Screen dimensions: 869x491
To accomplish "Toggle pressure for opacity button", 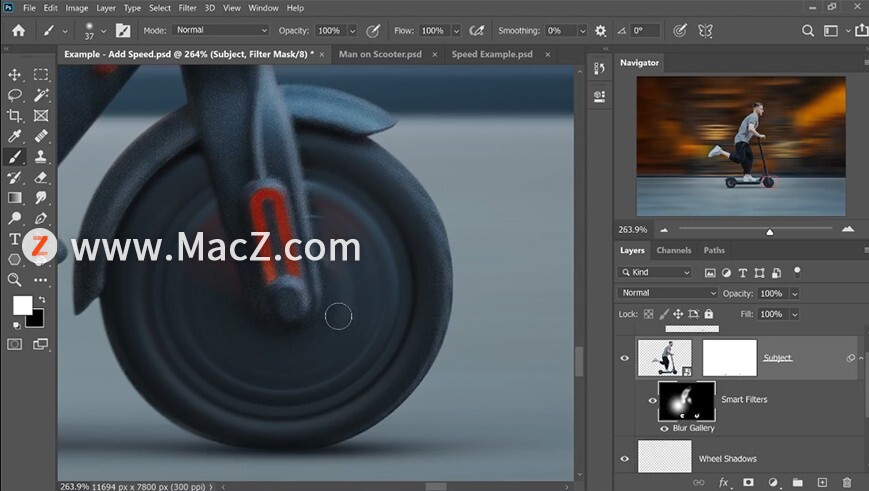I will (x=373, y=31).
